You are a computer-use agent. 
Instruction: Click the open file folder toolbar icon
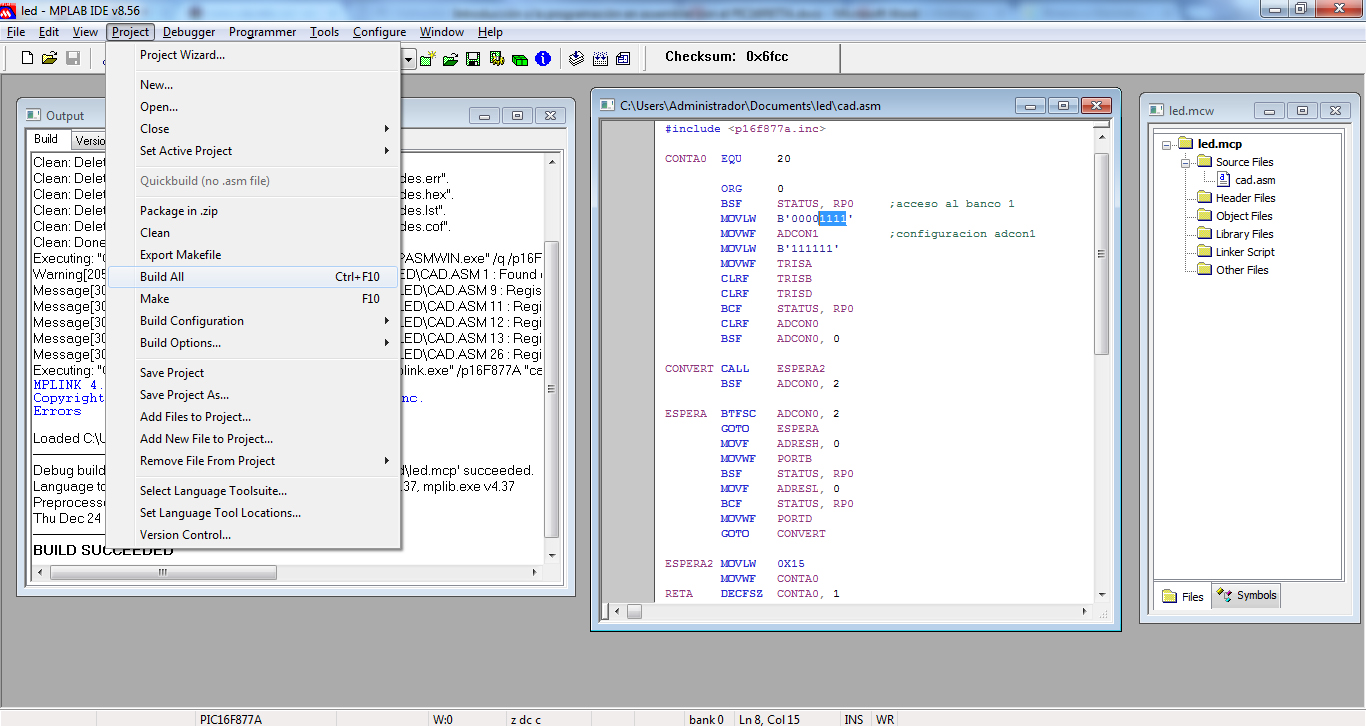click(x=50, y=58)
